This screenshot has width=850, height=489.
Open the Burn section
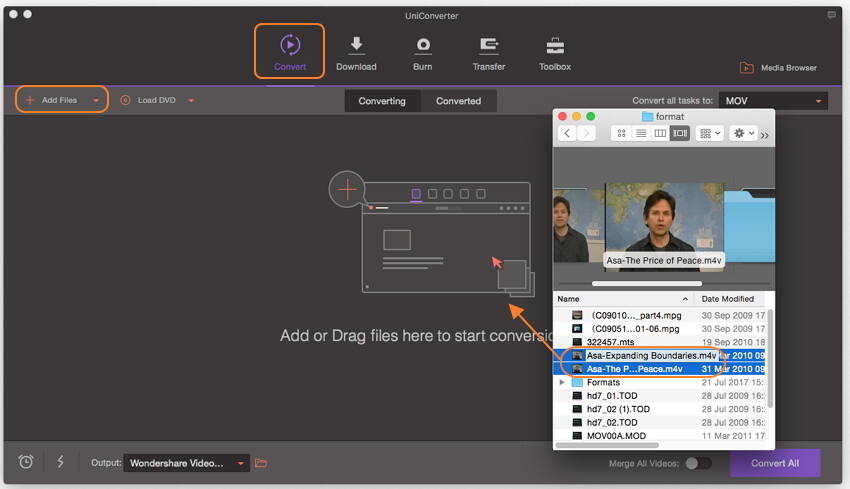click(422, 53)
